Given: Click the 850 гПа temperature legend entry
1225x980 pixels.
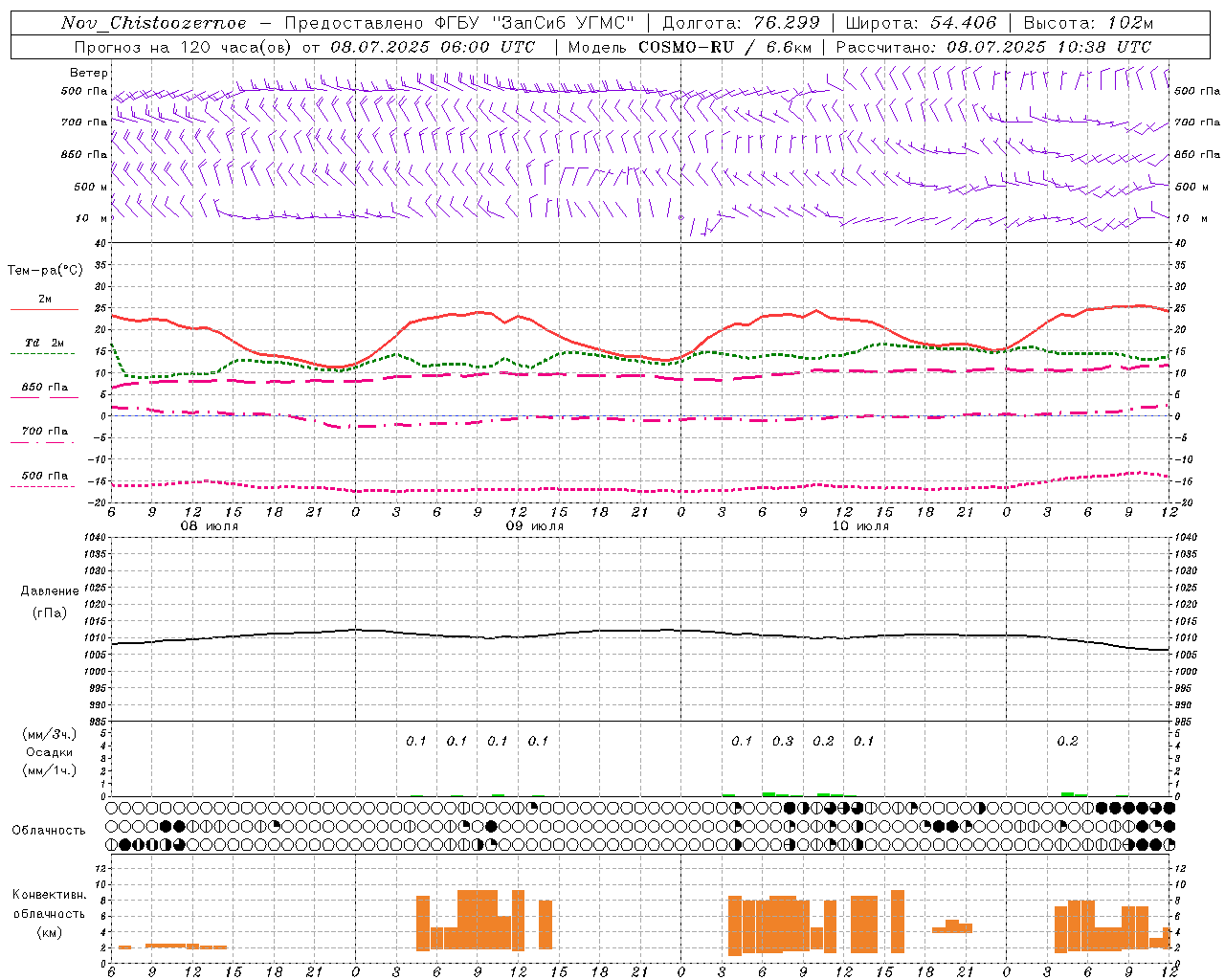Looking at the screenshot, I should pyautogui.click(x=45, y=388).
